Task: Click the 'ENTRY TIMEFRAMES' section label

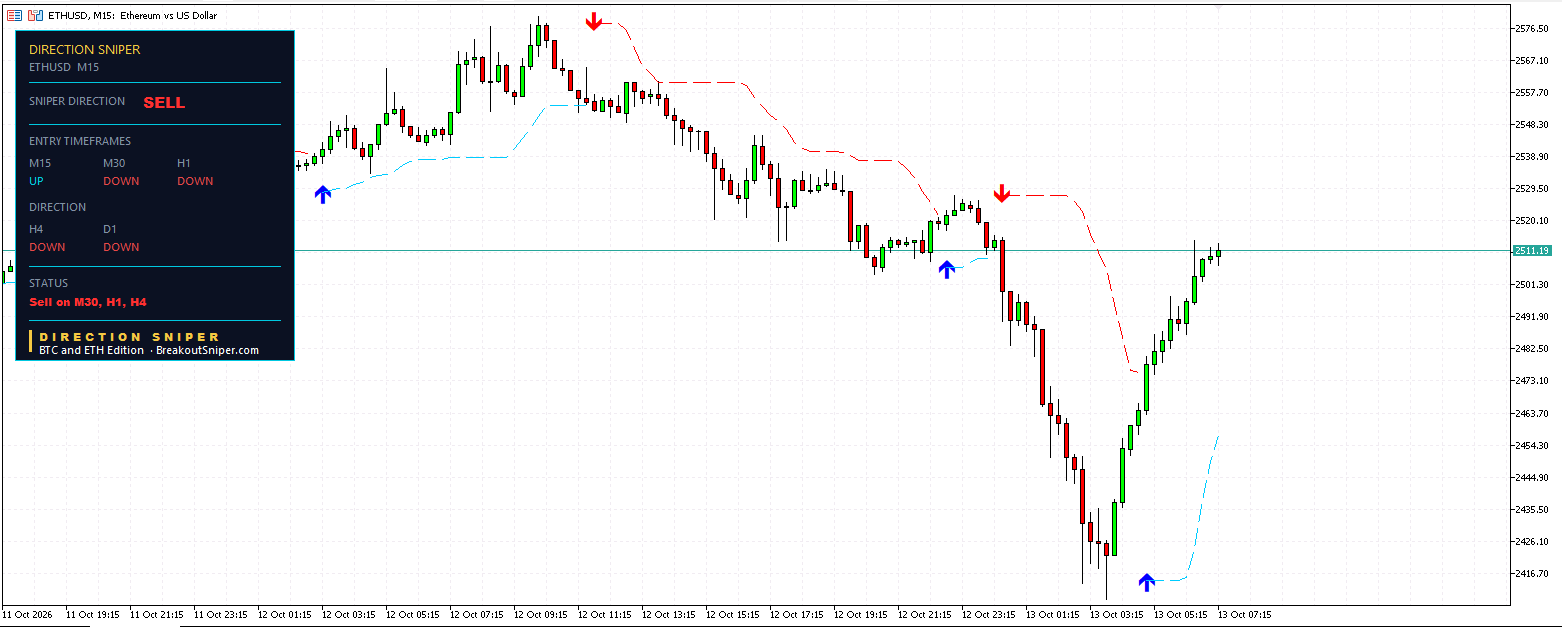Action: coord(80,141)
